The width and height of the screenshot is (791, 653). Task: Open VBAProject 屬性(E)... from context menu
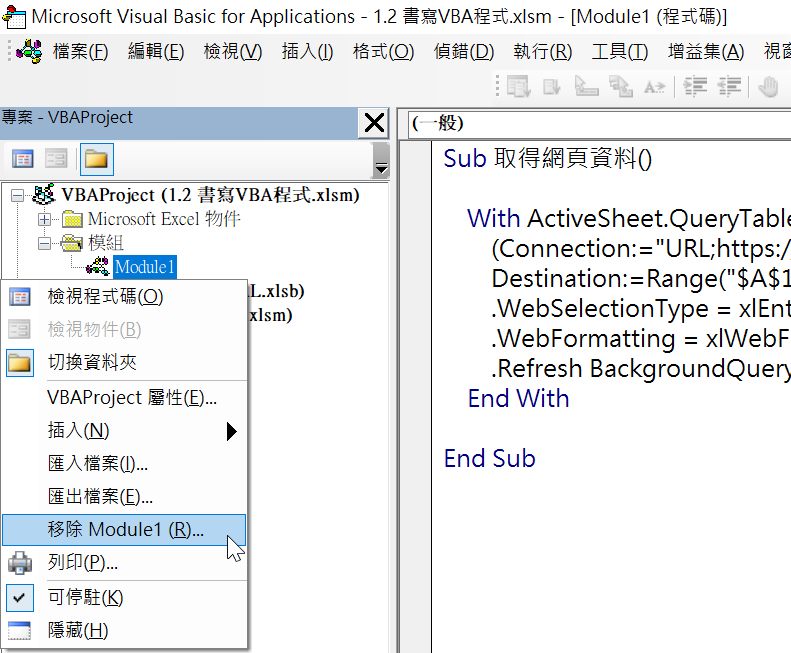click(x=125, y=398)
